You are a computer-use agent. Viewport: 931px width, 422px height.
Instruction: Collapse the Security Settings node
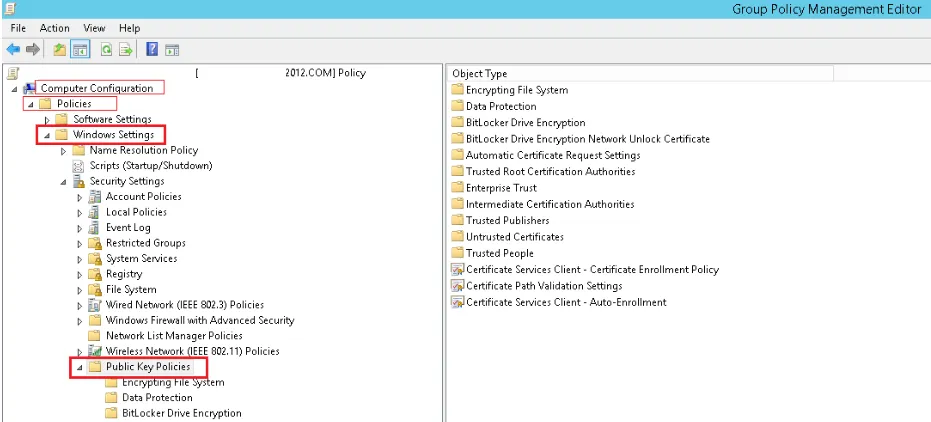coord(64,182)
